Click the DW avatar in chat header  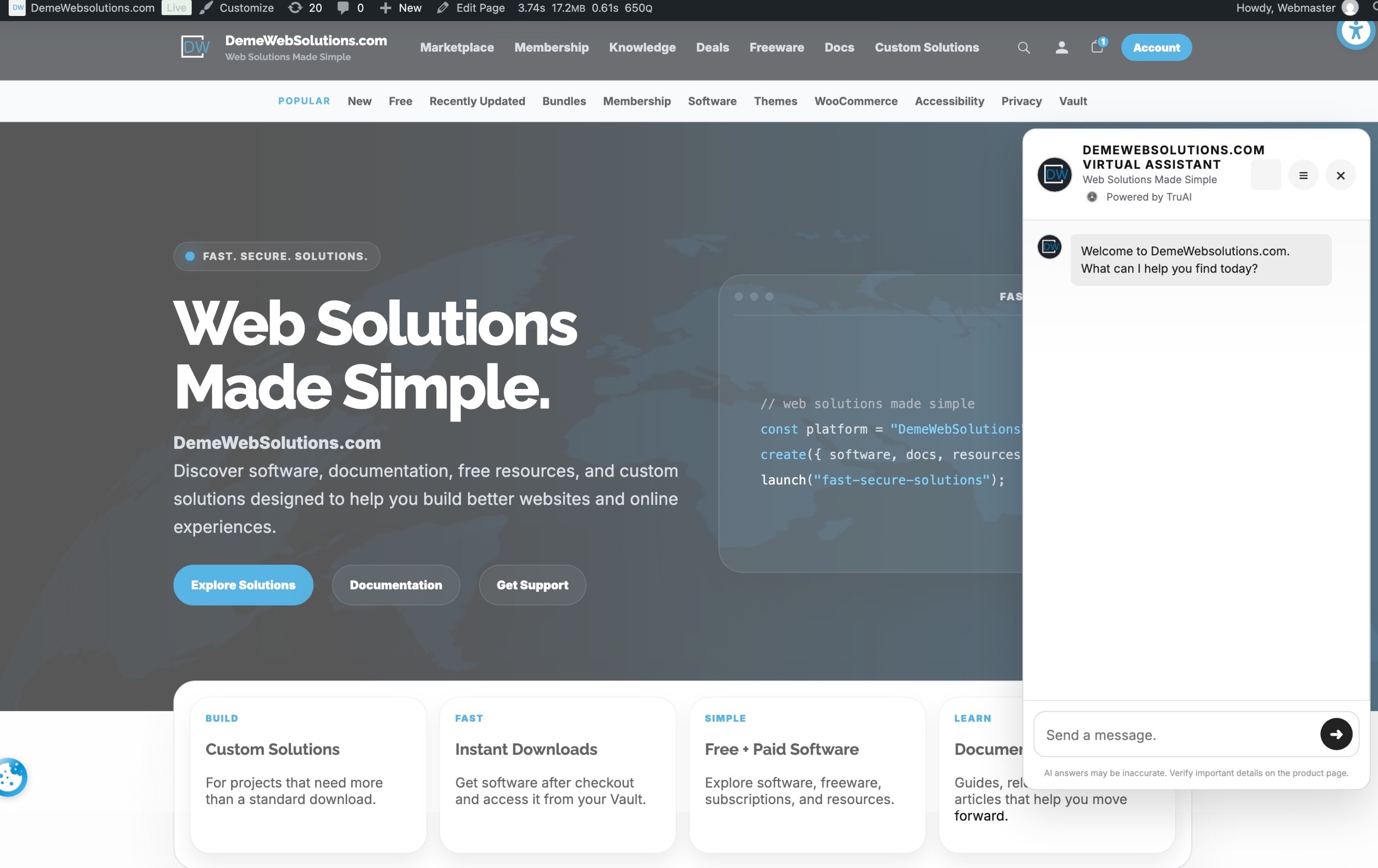[x=1054, y=174]
